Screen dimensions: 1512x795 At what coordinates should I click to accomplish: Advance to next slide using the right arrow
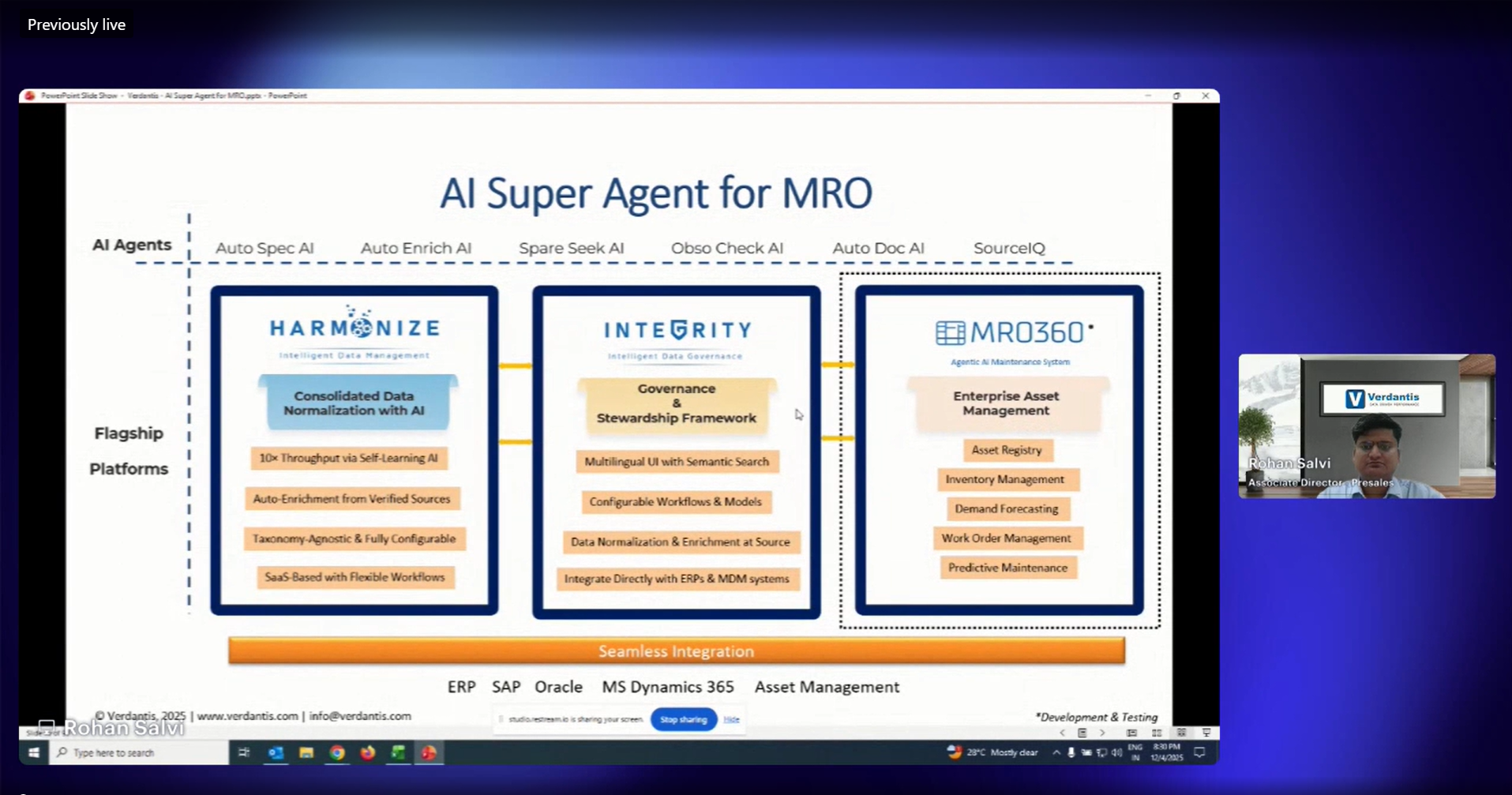tap(1102, 733)
